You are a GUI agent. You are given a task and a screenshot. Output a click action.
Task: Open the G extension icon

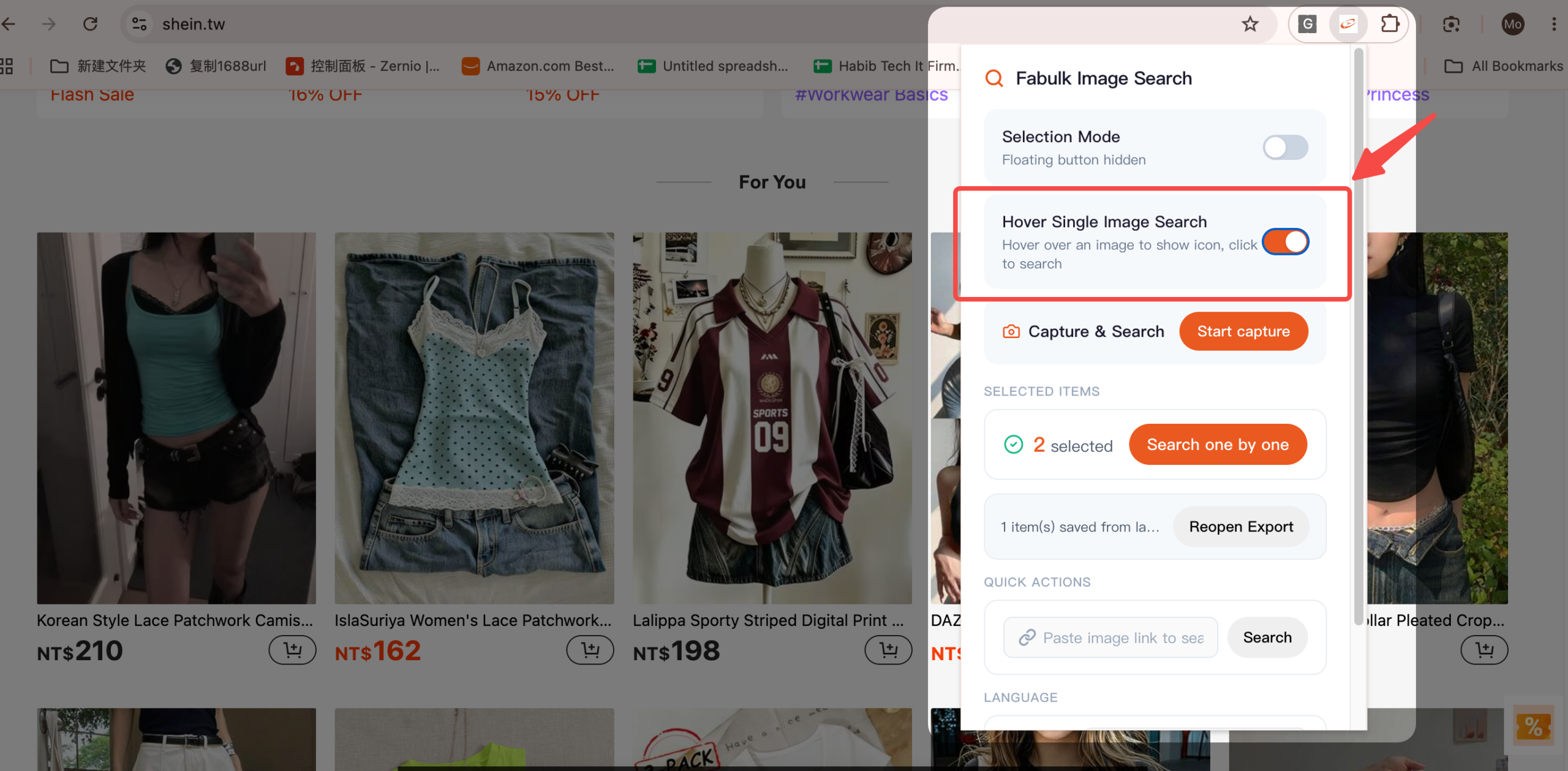1308,24
